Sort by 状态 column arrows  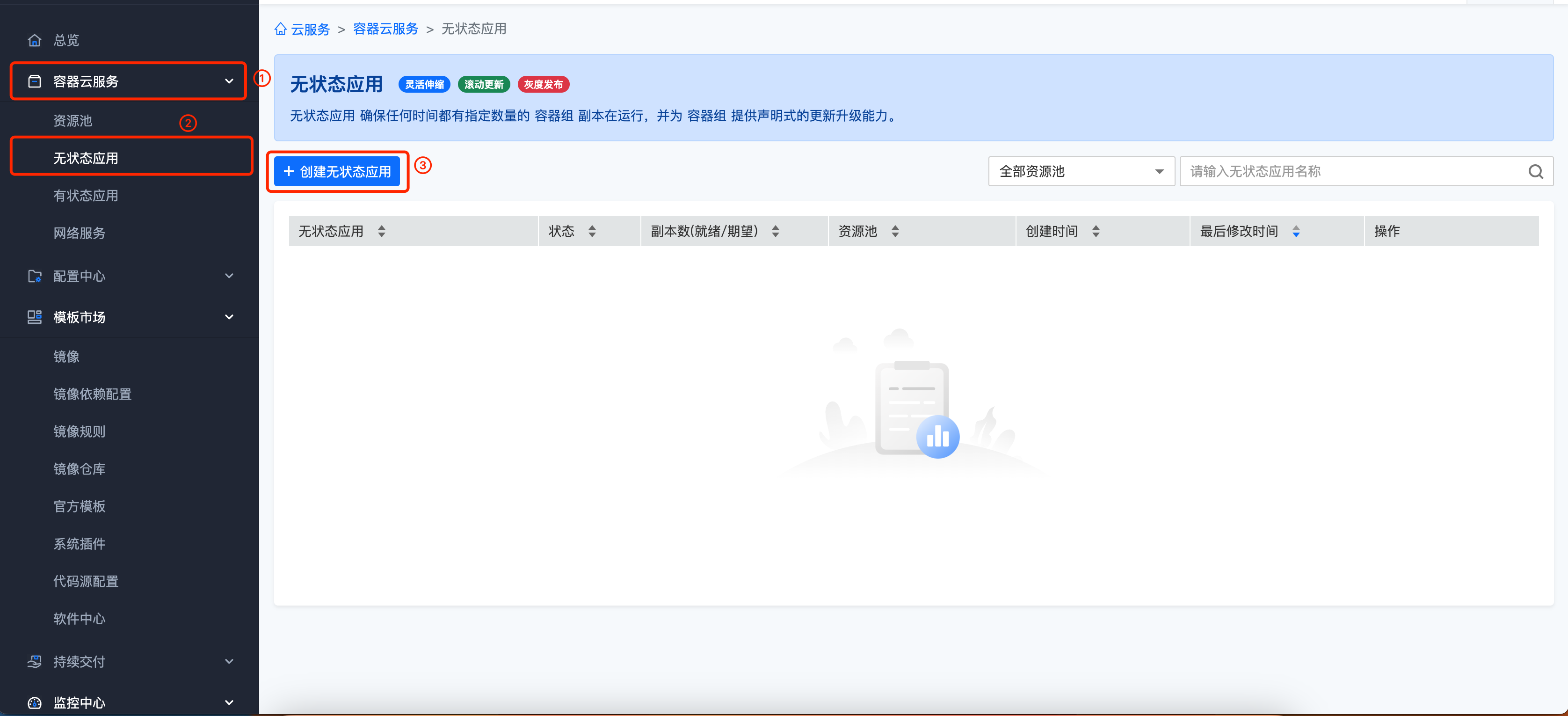click(592, 231)
